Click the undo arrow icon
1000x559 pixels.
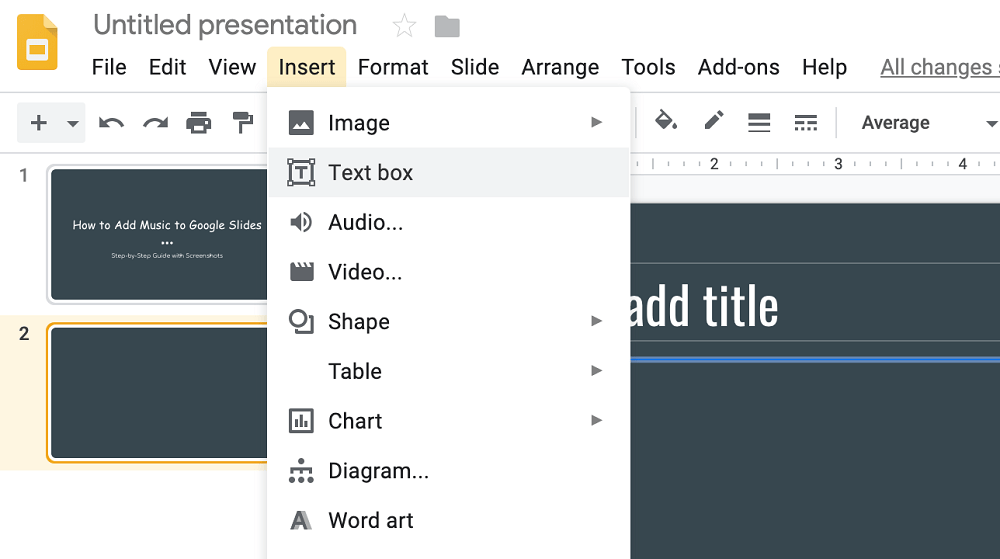tap(111, 122)
